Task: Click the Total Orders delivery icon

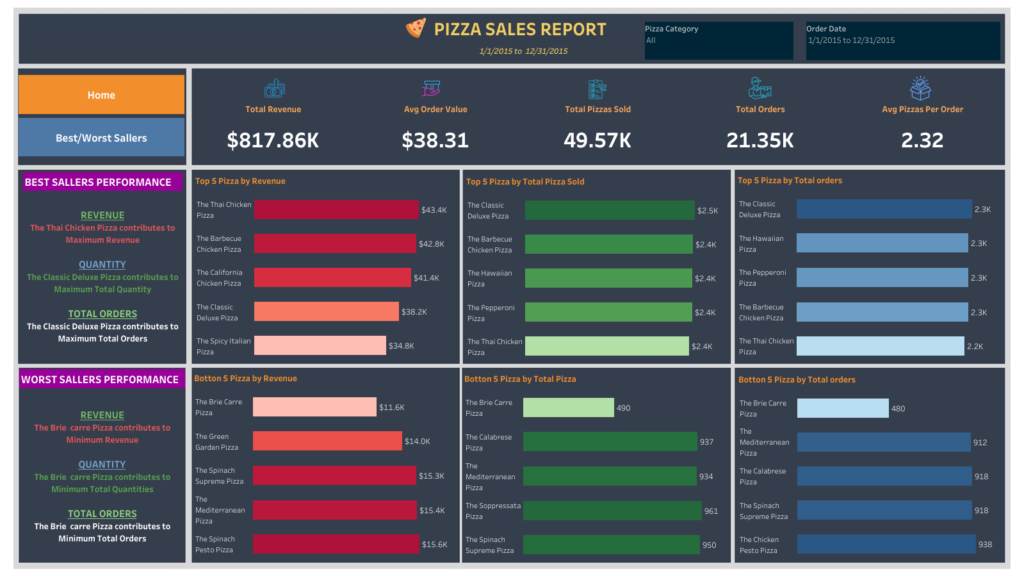Action: pos(760,89)
